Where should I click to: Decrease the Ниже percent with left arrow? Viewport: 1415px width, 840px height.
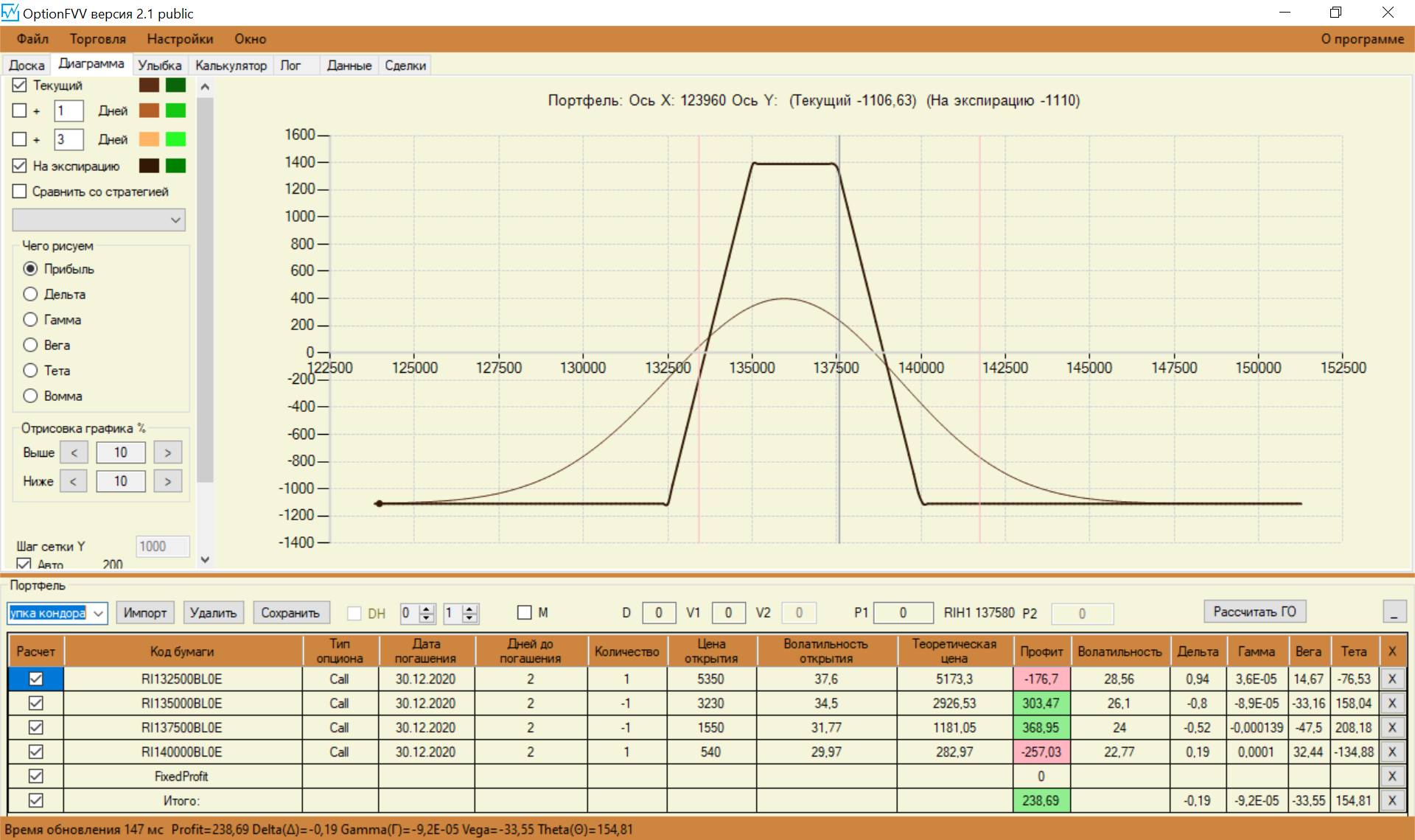point(73,481)
